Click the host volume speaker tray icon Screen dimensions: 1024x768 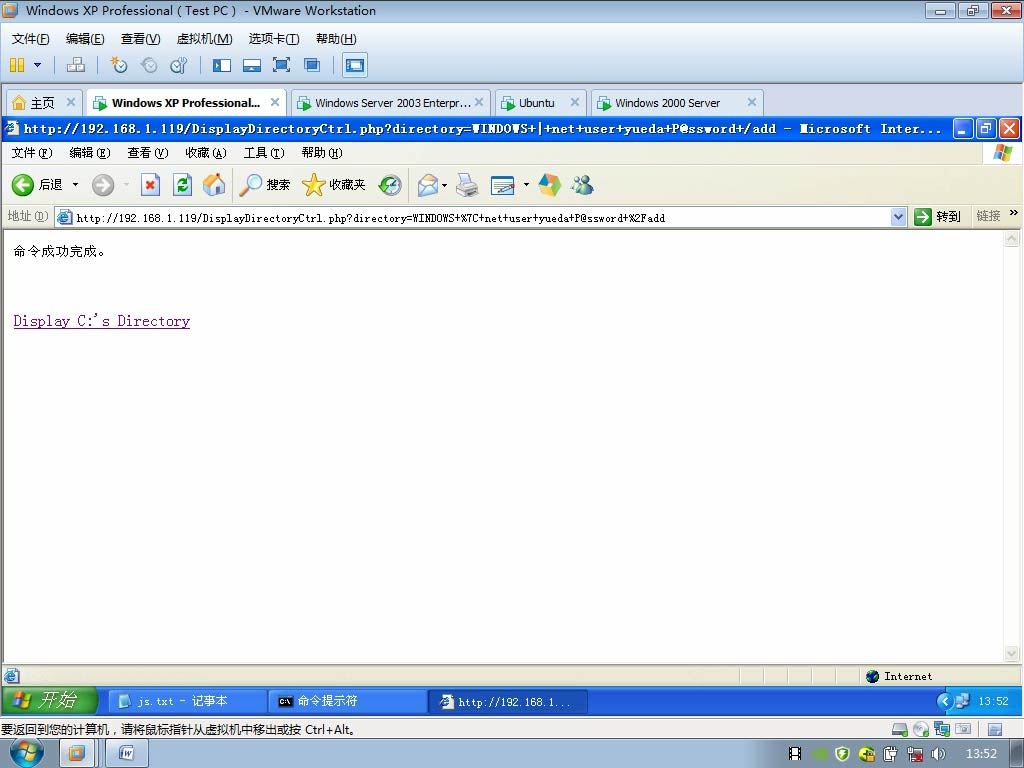pos(938,754)
